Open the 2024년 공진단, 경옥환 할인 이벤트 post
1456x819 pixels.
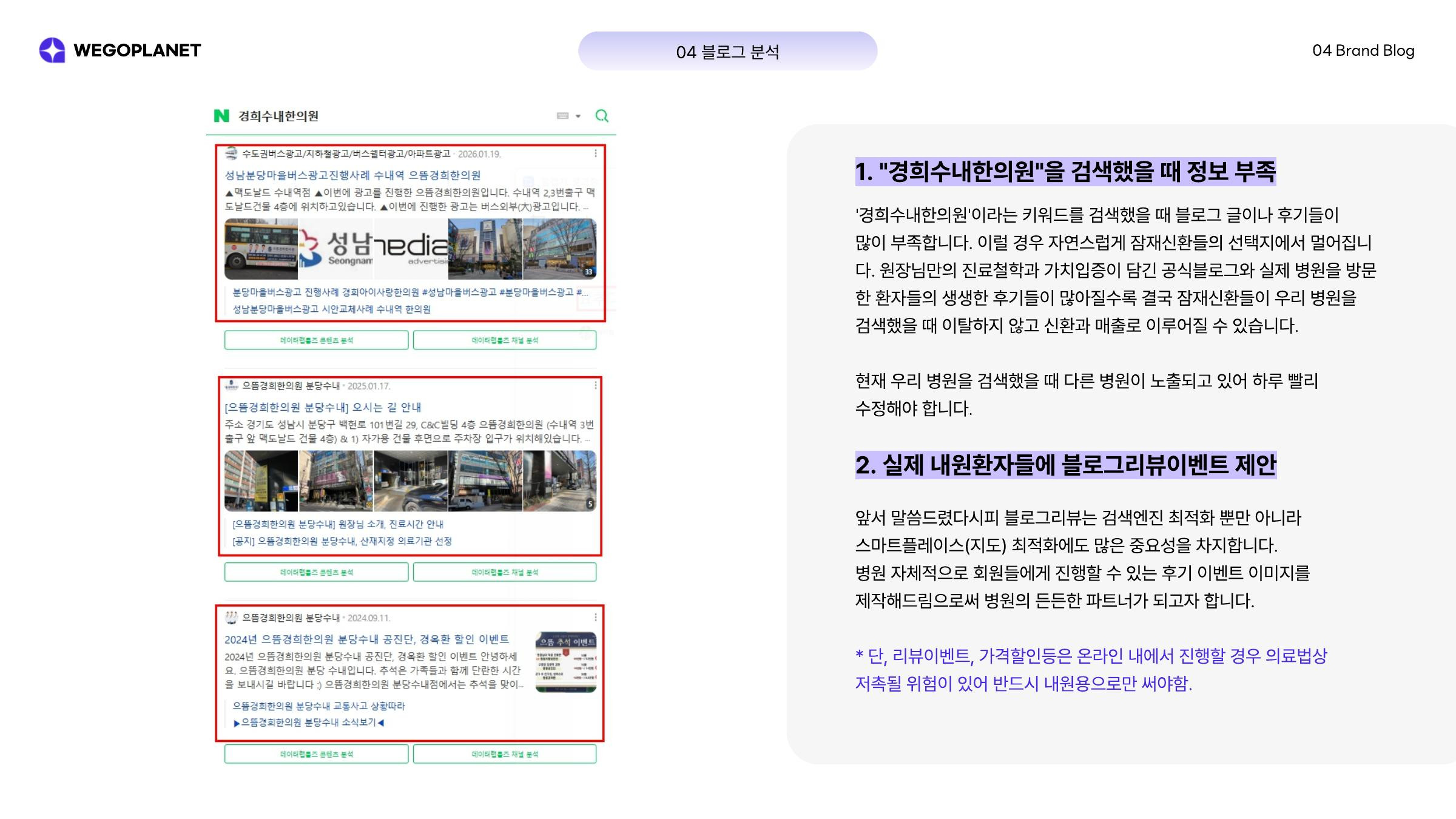[x=366, y=639]
